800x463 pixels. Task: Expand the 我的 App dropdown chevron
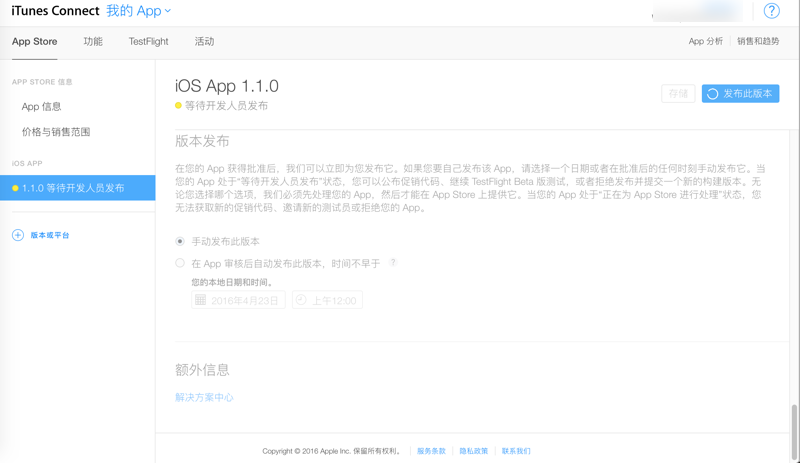(x=168, y=11)
